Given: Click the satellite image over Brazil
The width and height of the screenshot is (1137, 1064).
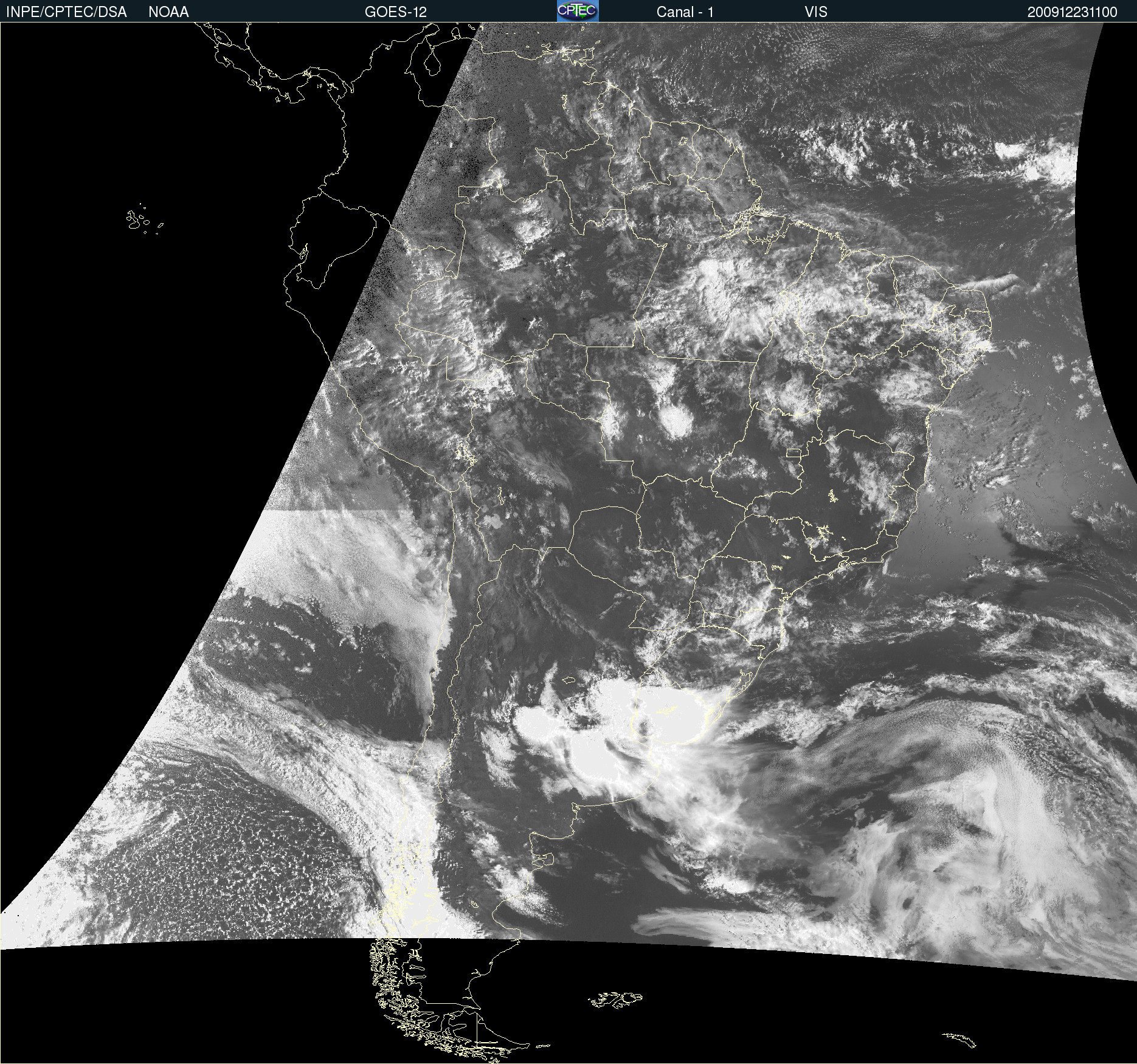Looking at the screenshot, I should [568, 542].
